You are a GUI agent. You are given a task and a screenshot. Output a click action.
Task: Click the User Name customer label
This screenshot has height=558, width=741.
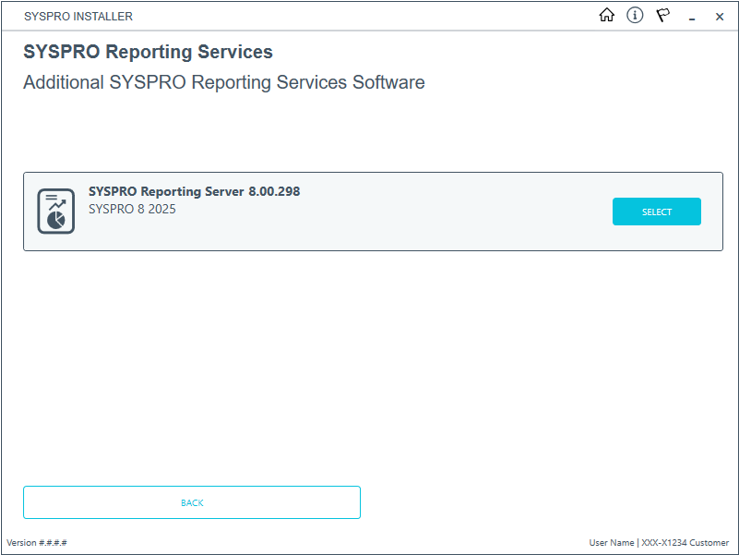(658, 543)
